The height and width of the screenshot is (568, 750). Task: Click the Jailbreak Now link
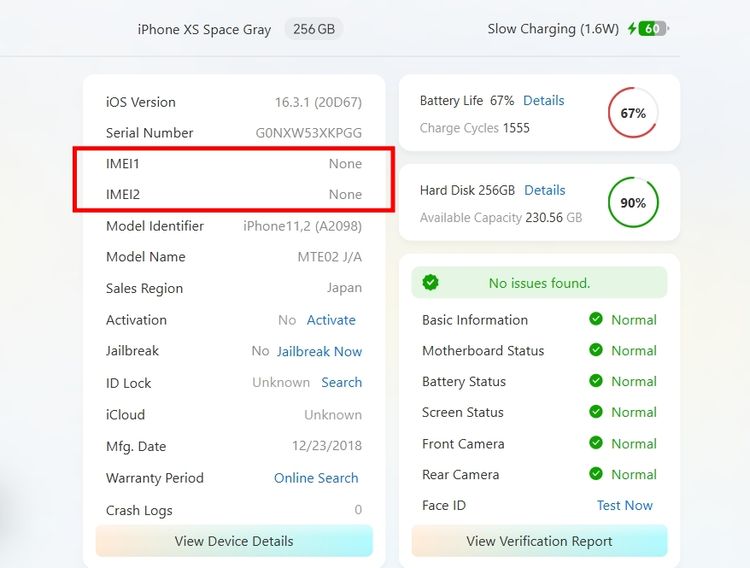[319, 351]
